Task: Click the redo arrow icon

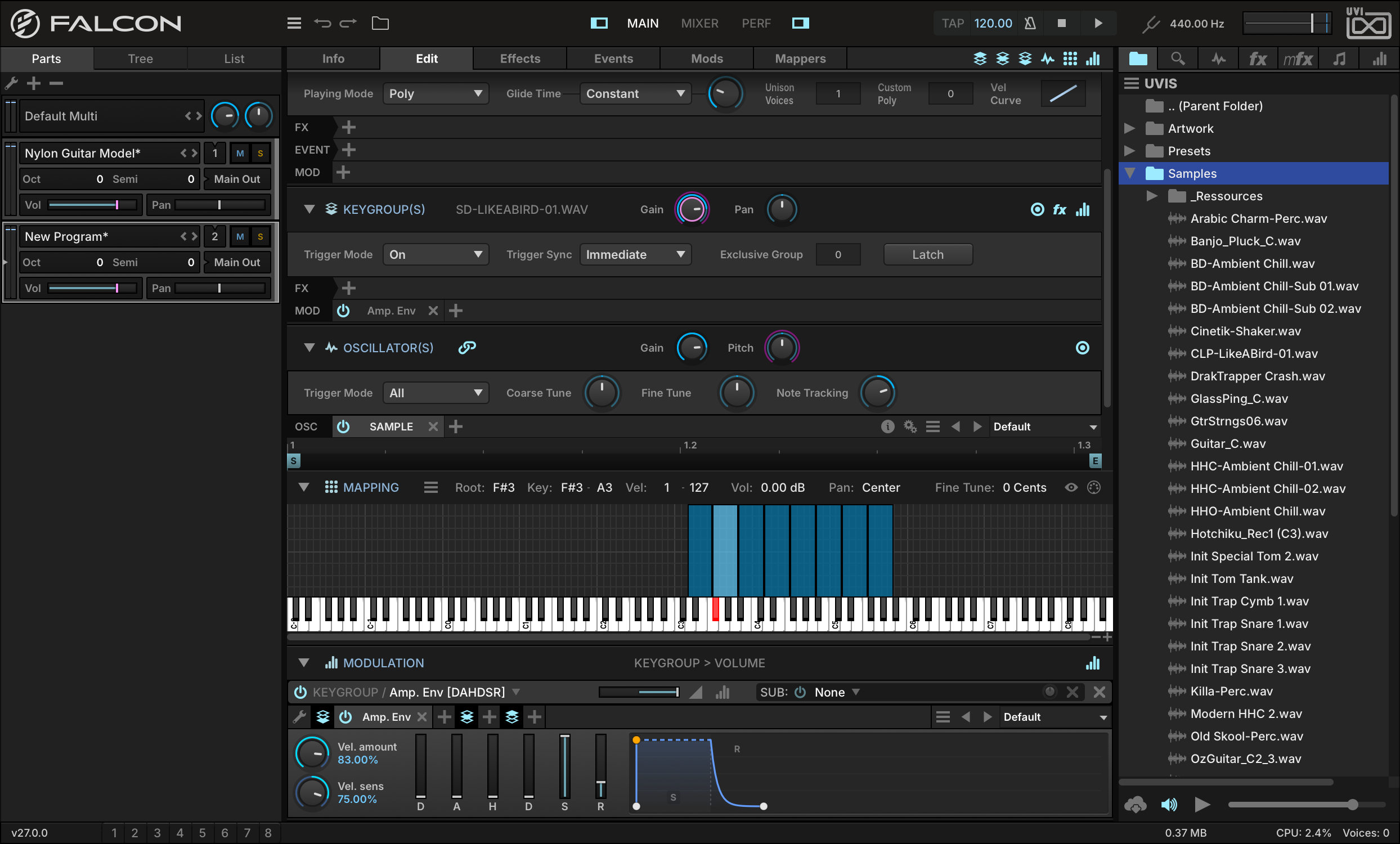Action: click(x=348, y=23)
